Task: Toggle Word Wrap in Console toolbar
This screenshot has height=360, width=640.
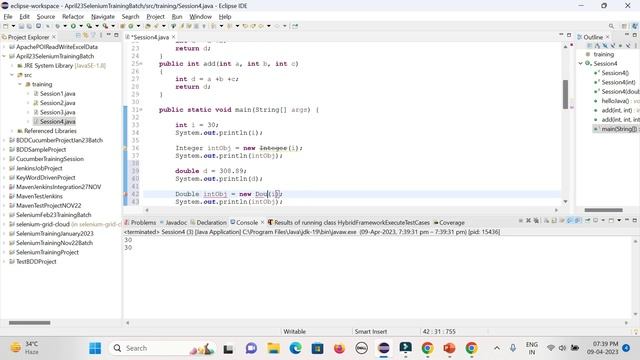Action: (x=562, y=220)
